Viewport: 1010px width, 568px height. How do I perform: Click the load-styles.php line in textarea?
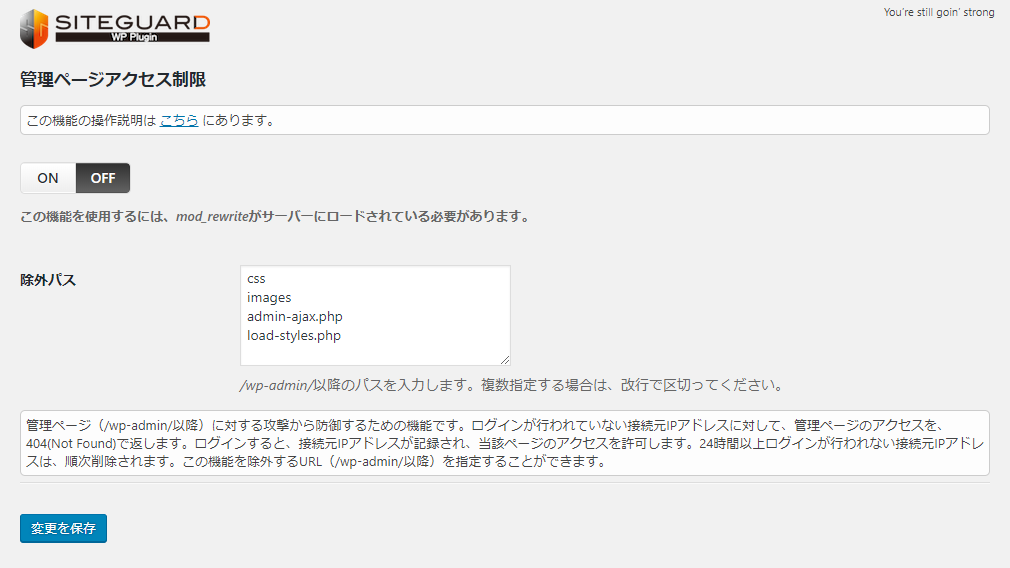294,336
